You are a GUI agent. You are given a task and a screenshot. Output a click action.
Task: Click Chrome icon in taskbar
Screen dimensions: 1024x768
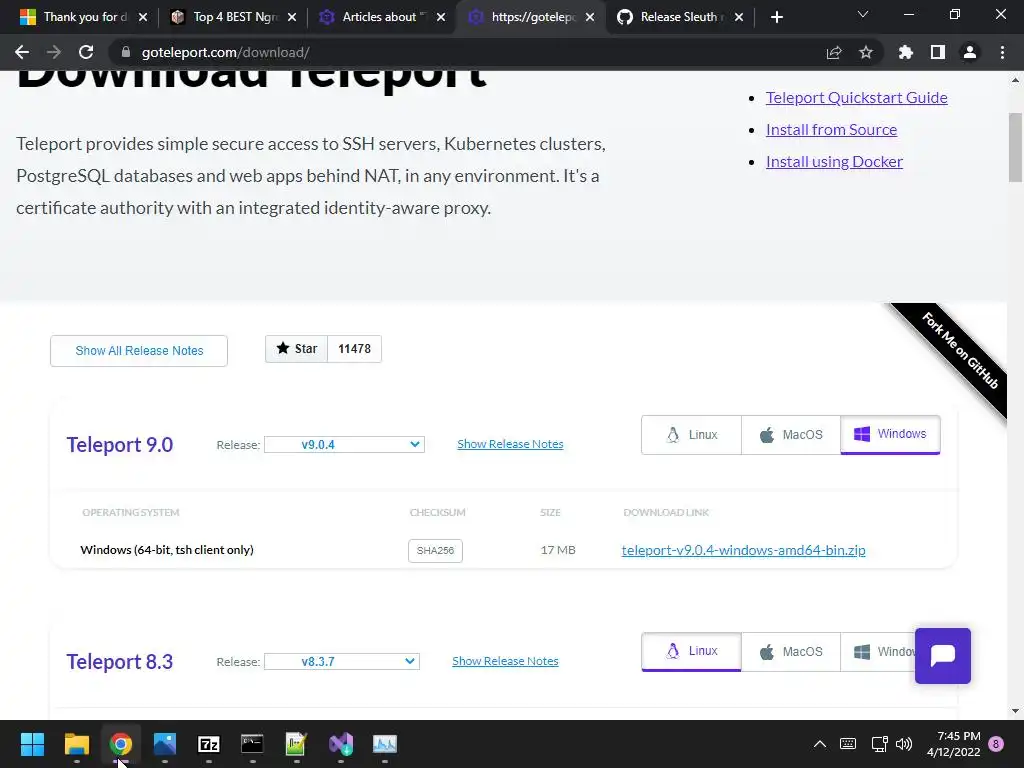(120, 744)
